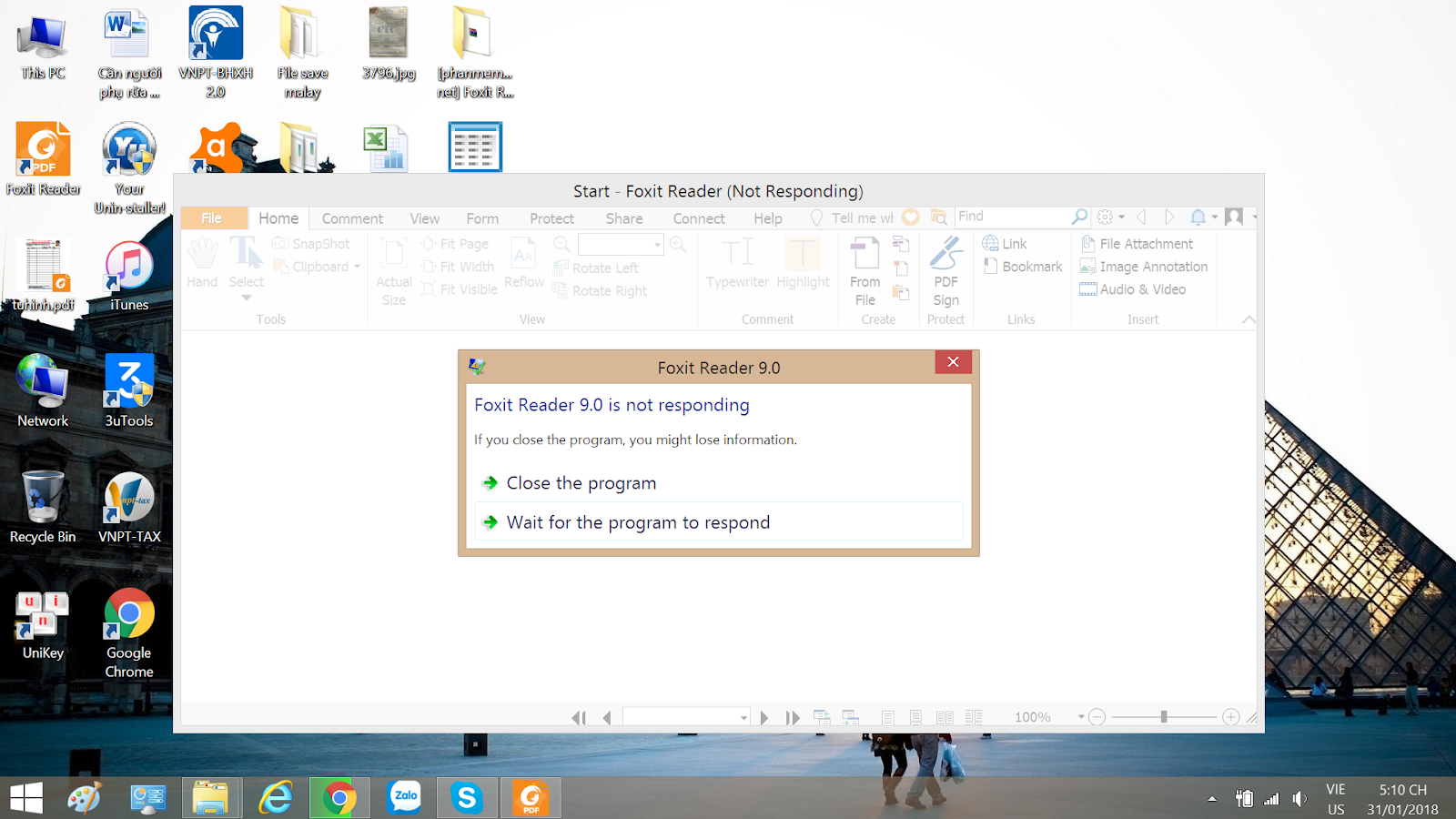Click the zoom in plus button

pyautogui.click(x=1231, y=717)
